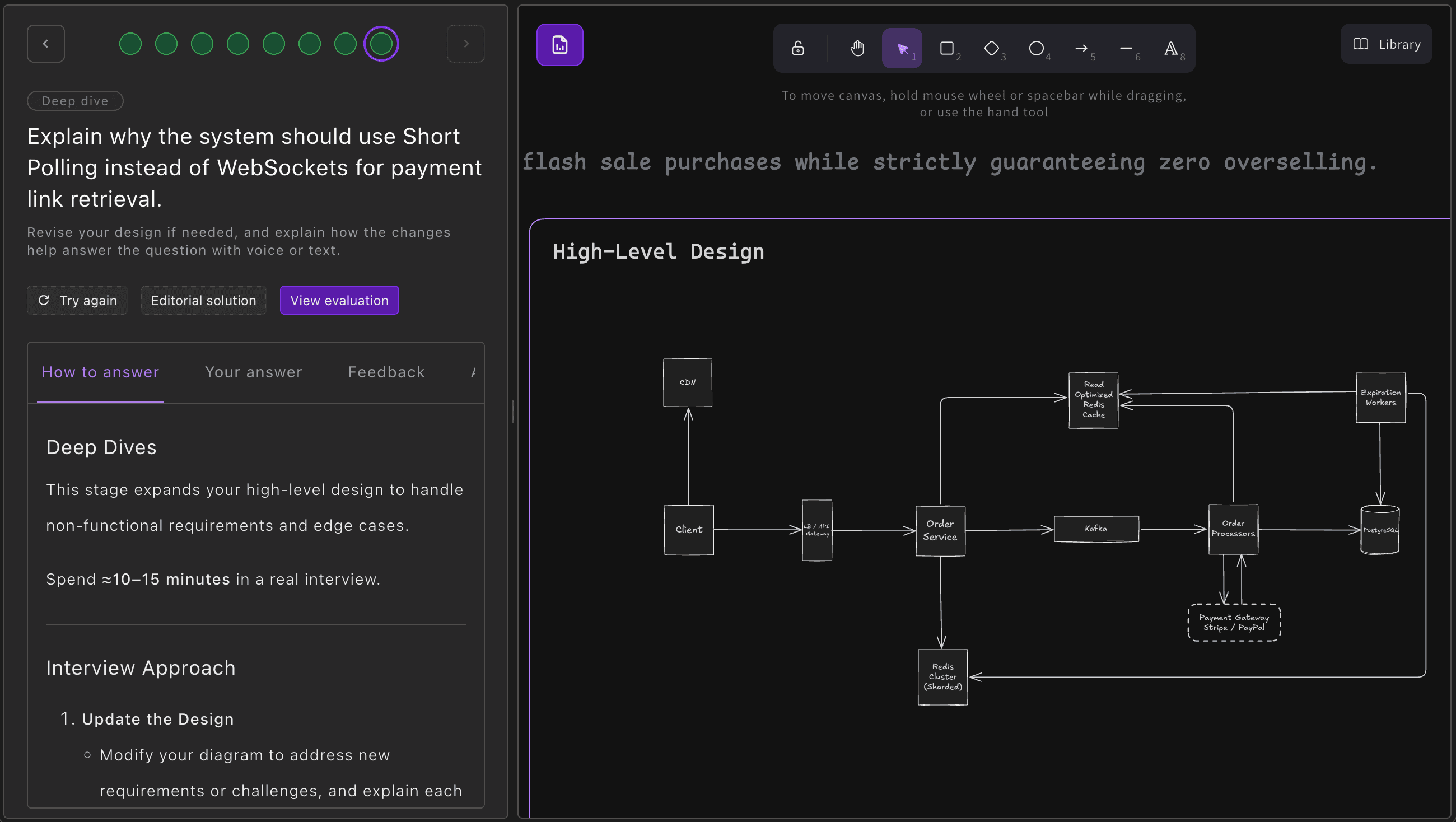The width and height of the screenshot is (1456, 822).
Task: Click the Deep dive tag
Action: tap(75, 101)
